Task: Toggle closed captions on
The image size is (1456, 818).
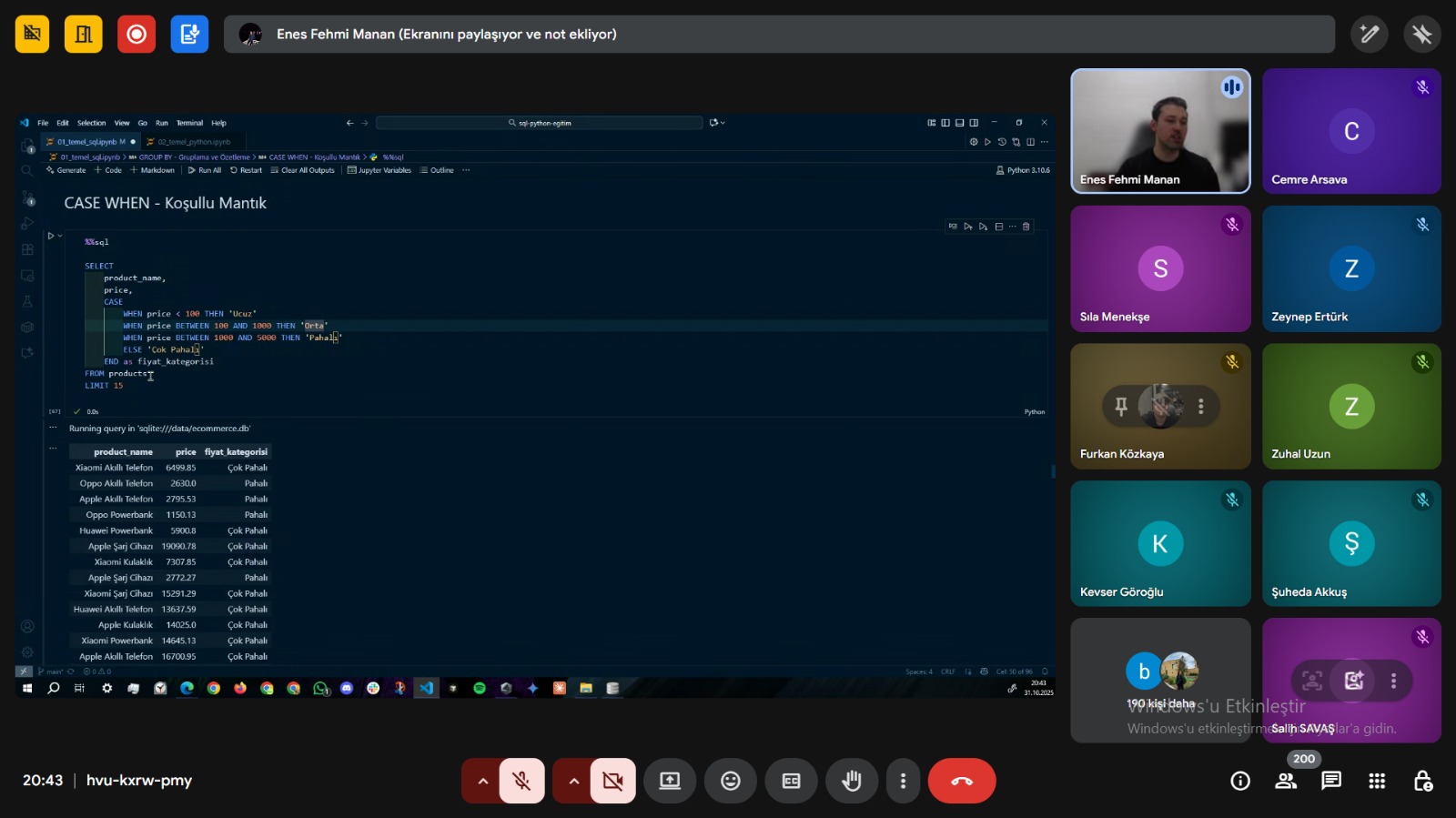Action: [791, 781]
